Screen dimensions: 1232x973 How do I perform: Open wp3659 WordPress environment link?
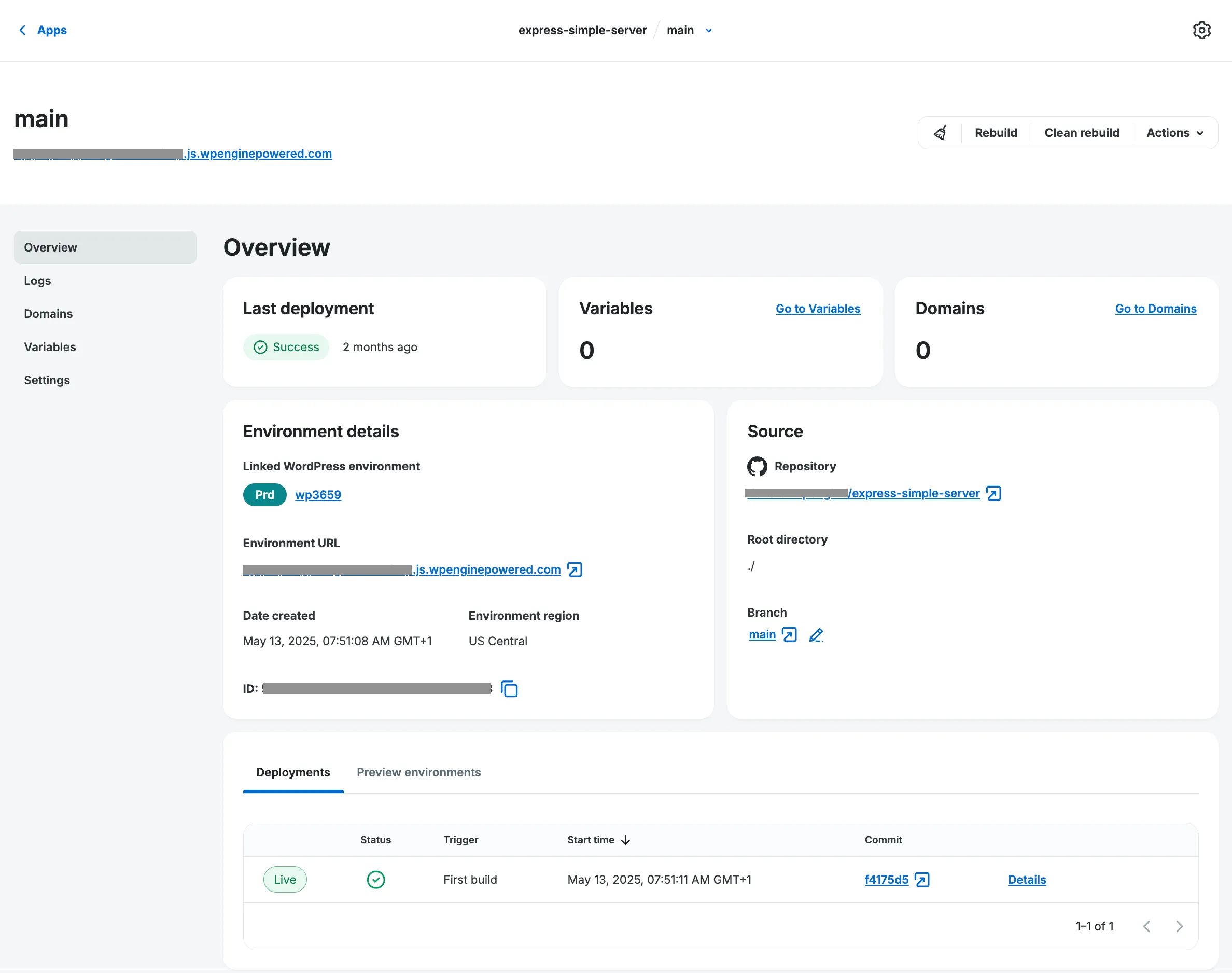pos(318,494)
